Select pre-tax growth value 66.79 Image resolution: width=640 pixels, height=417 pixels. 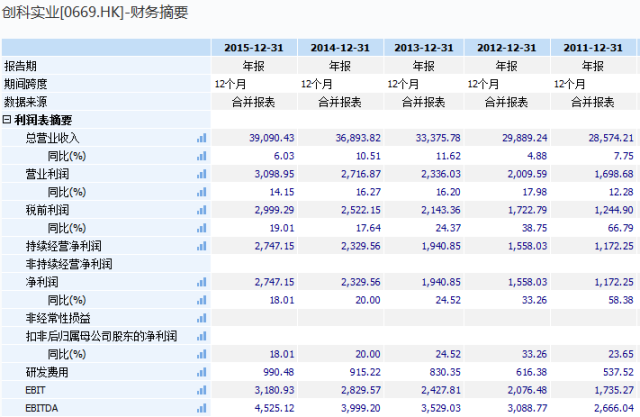(621, 228)
